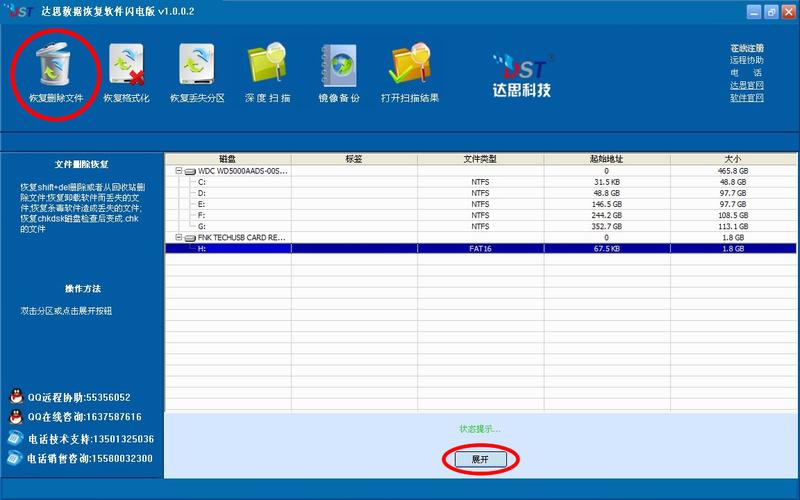Restore the window size button
The height and width of the screenshot is (500, 800).
(x=771, y=12)
